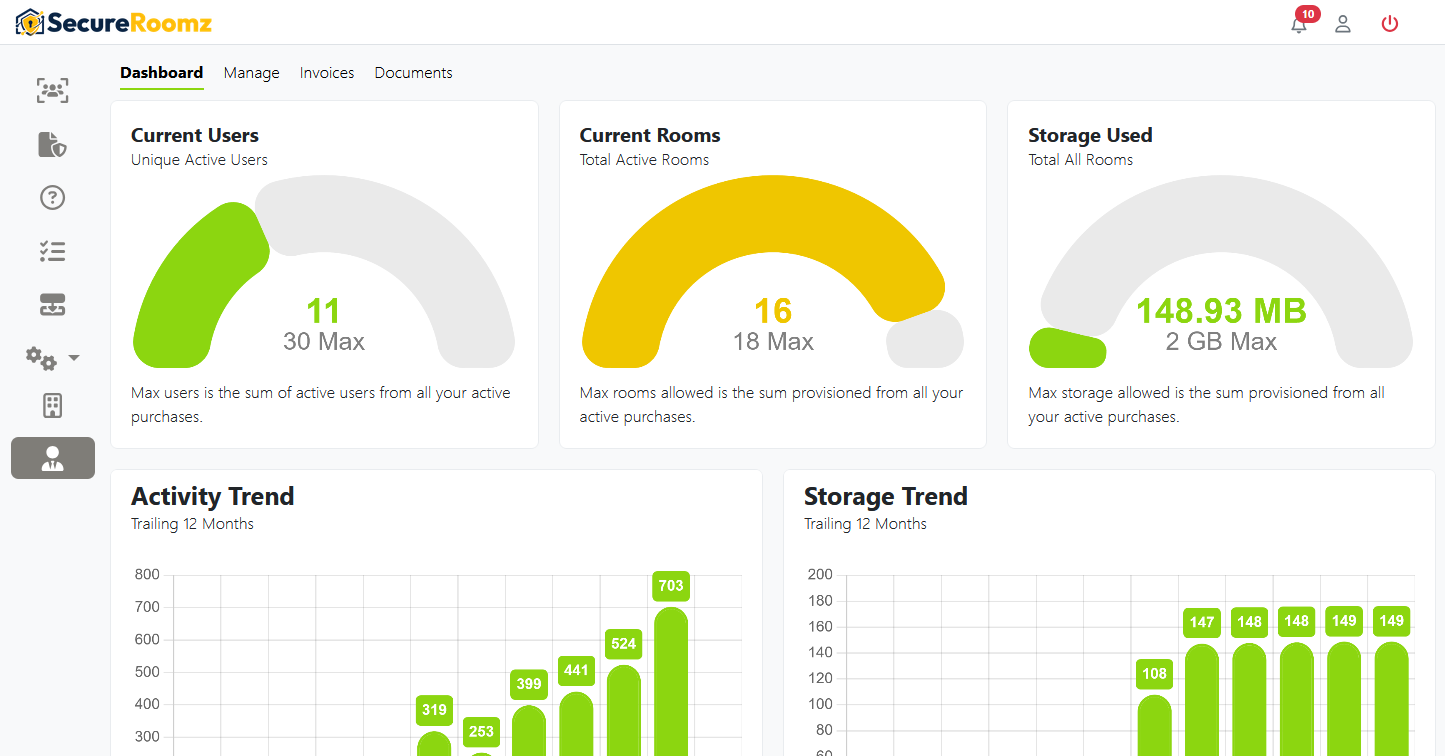Click the "Activity Trend" chart heading
The image size is (1445, 756).
(213, 497)
